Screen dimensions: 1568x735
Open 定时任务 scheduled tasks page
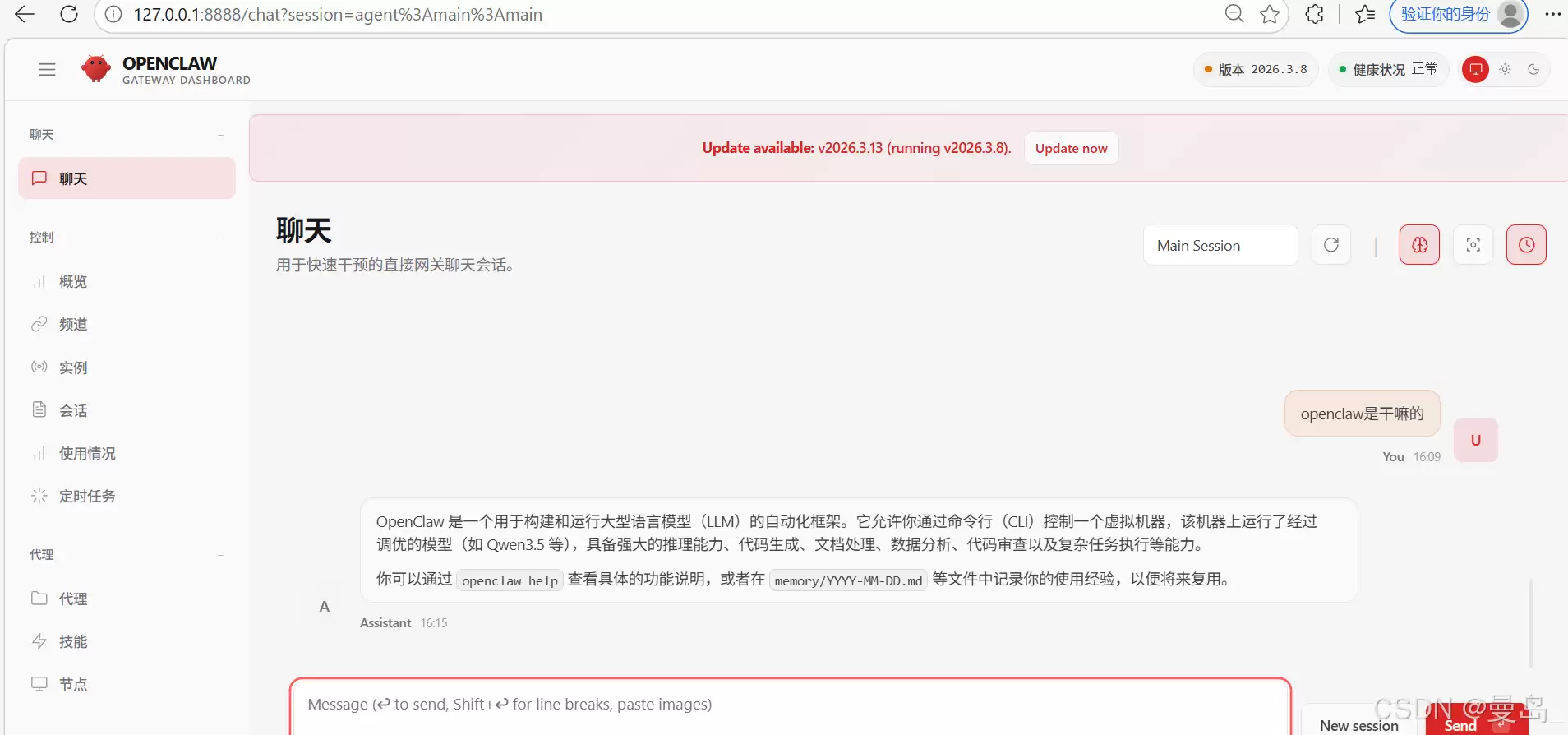coord(86,497)
